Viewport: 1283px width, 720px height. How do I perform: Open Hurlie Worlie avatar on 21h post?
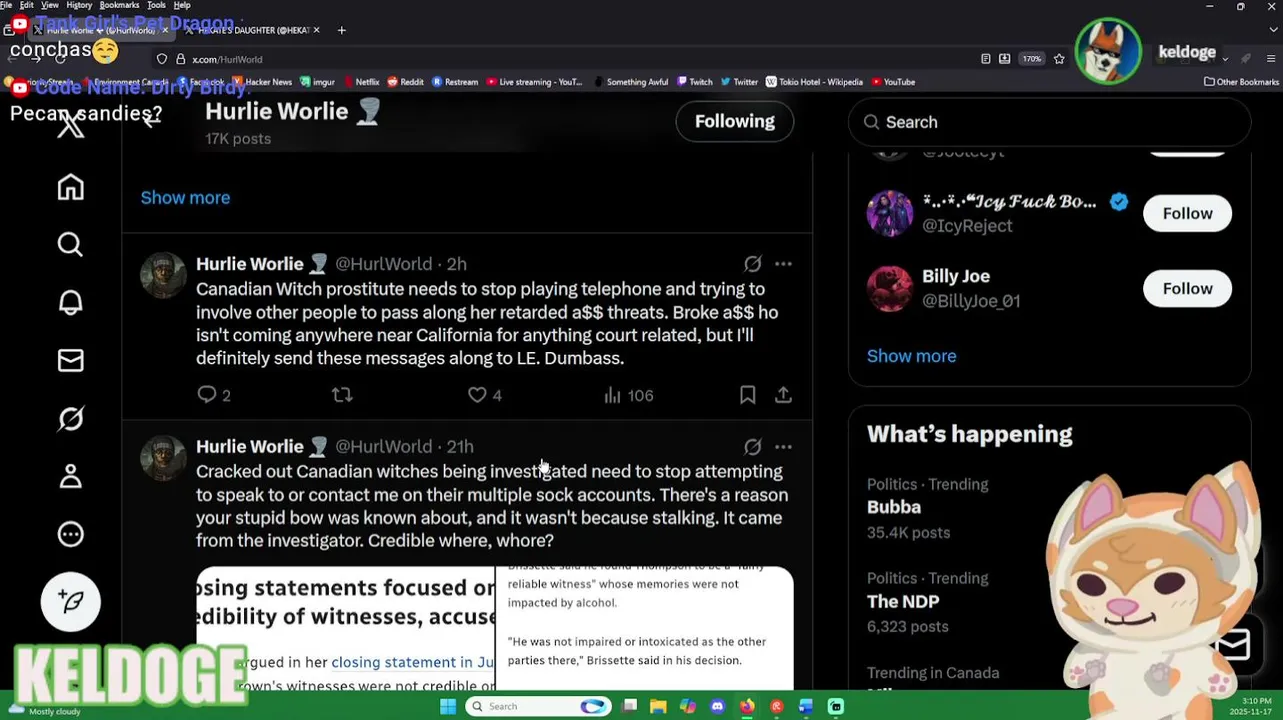pyautogui.click(x=163, y=458)
